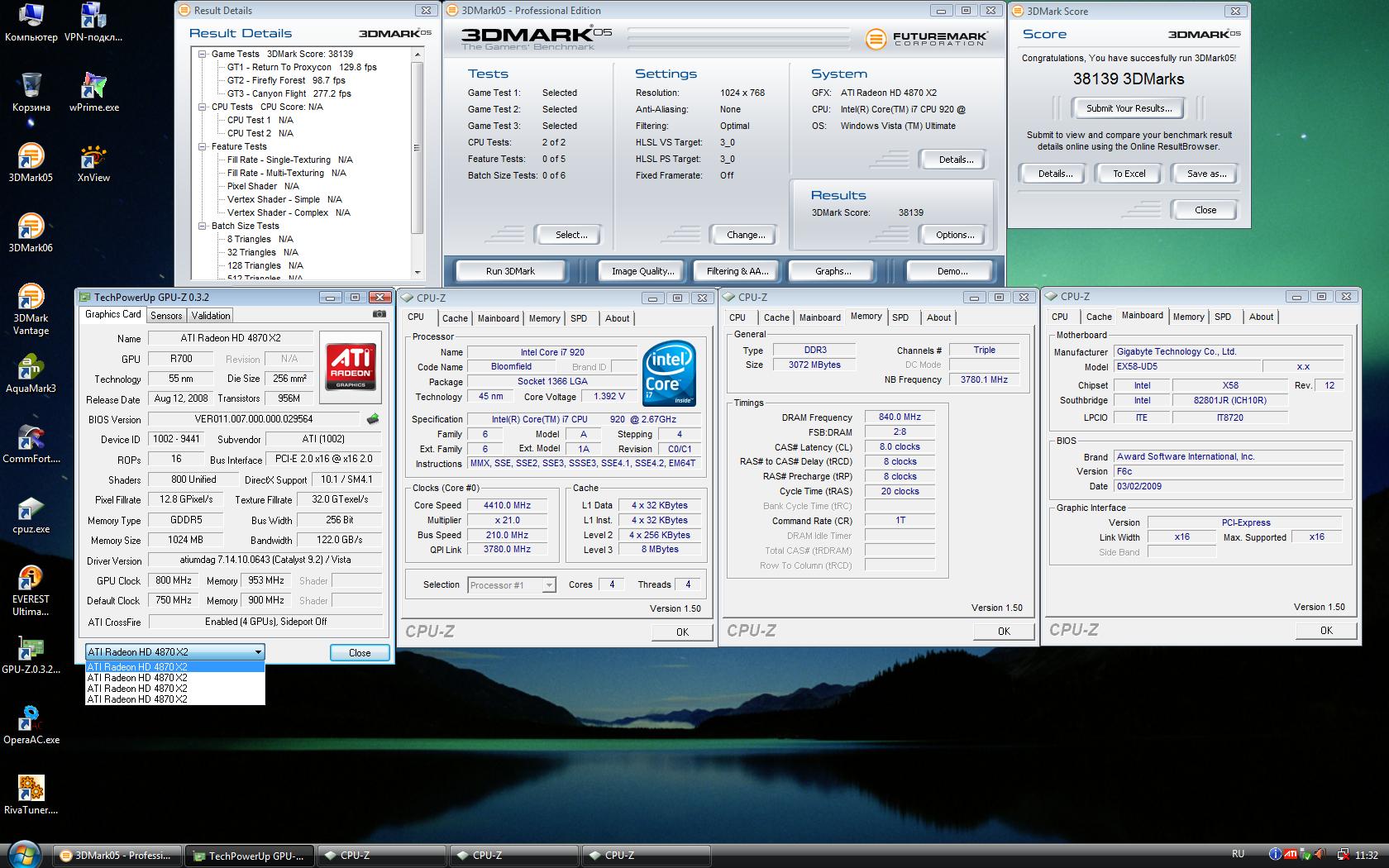This screenshot has width=1389, height=868.
Task: Click the Save as... button
Action: click(1206, 174)
